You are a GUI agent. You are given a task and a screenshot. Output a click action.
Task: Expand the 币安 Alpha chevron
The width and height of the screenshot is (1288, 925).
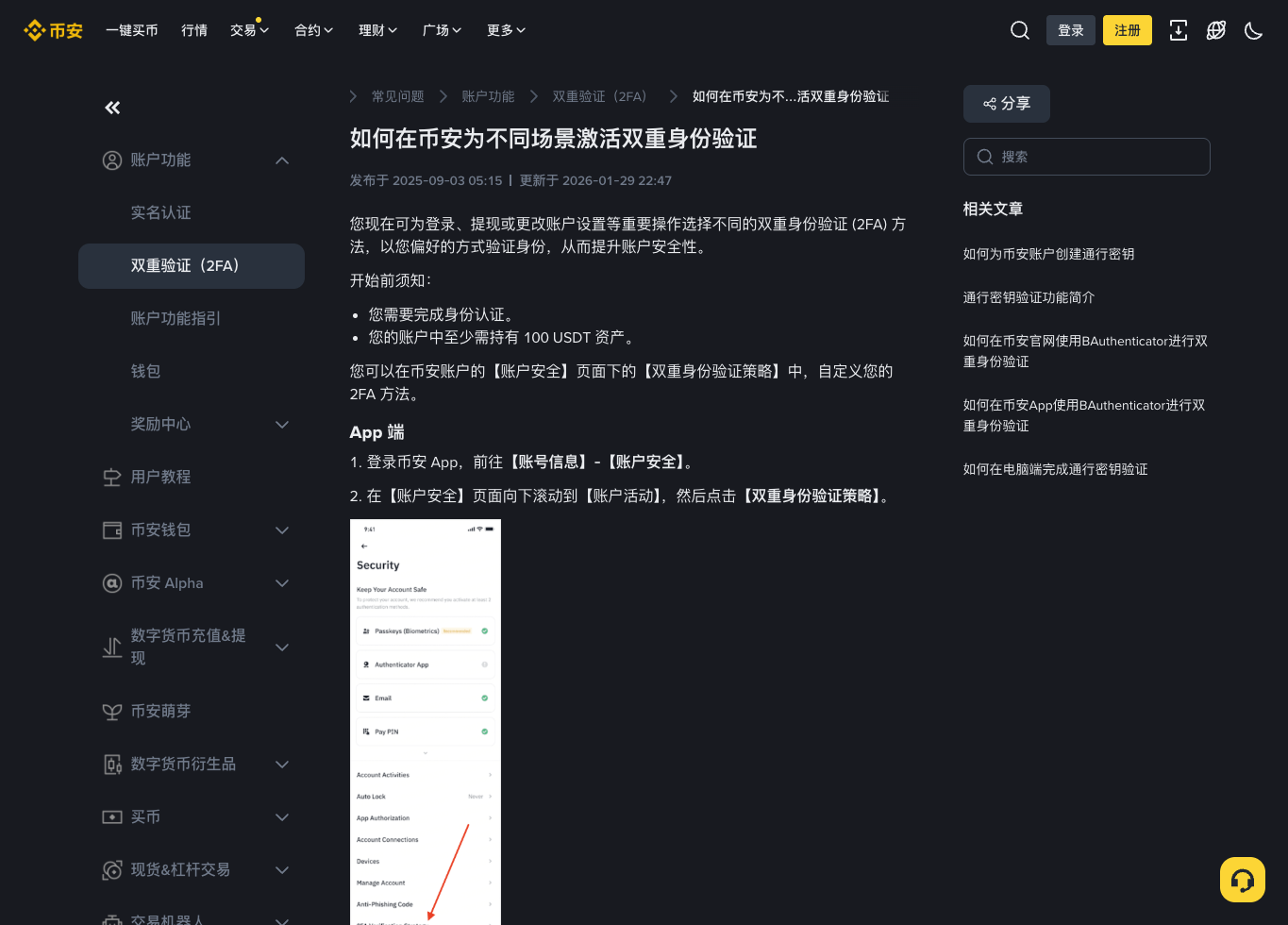[x=282, y=583]
